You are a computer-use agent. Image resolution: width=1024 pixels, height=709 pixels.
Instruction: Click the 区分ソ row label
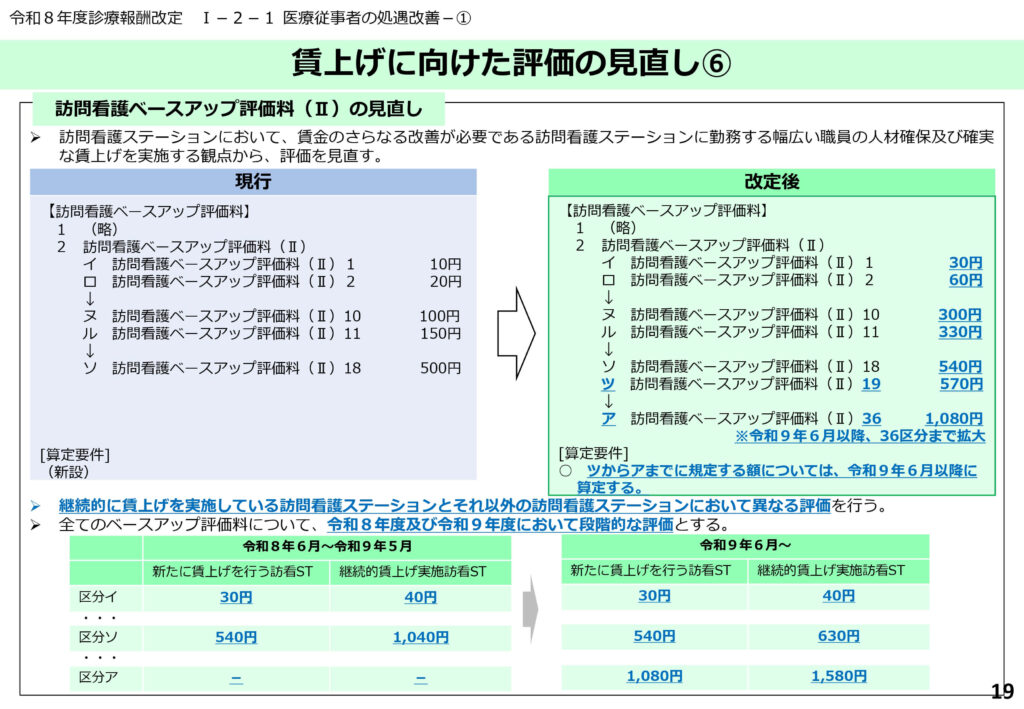tap(98, 637)
